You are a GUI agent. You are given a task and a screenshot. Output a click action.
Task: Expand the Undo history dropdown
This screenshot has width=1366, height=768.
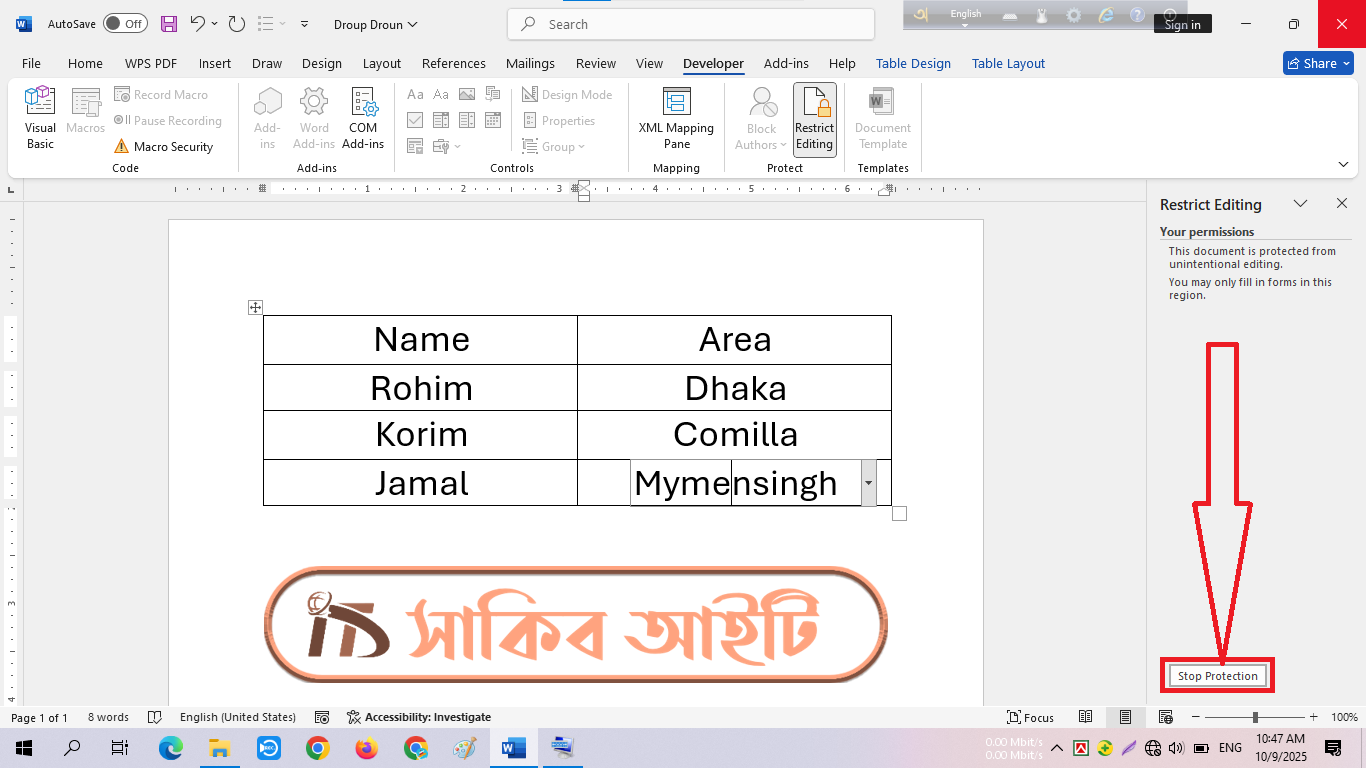215,24
